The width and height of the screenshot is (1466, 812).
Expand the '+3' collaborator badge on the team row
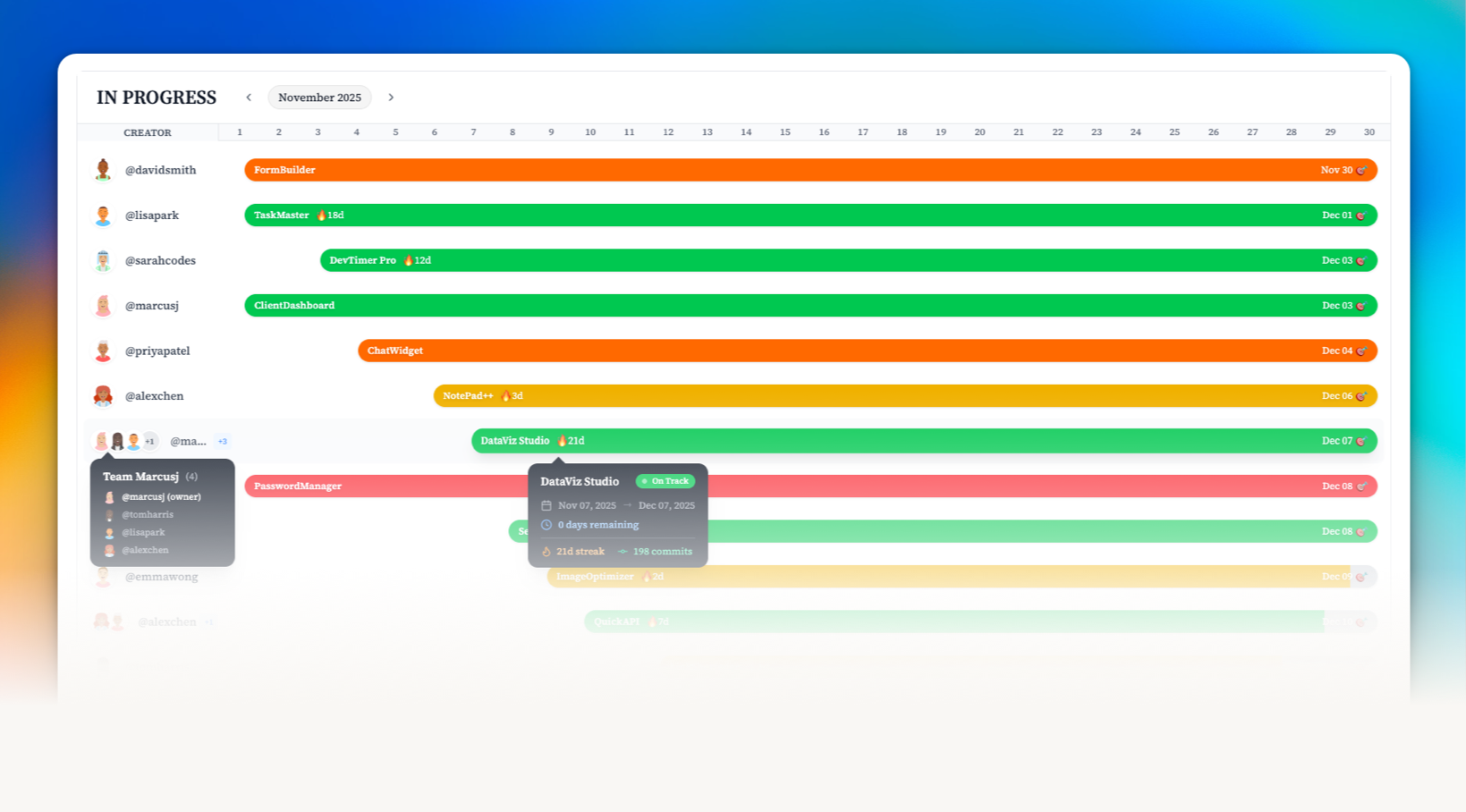tap(223, 441)
